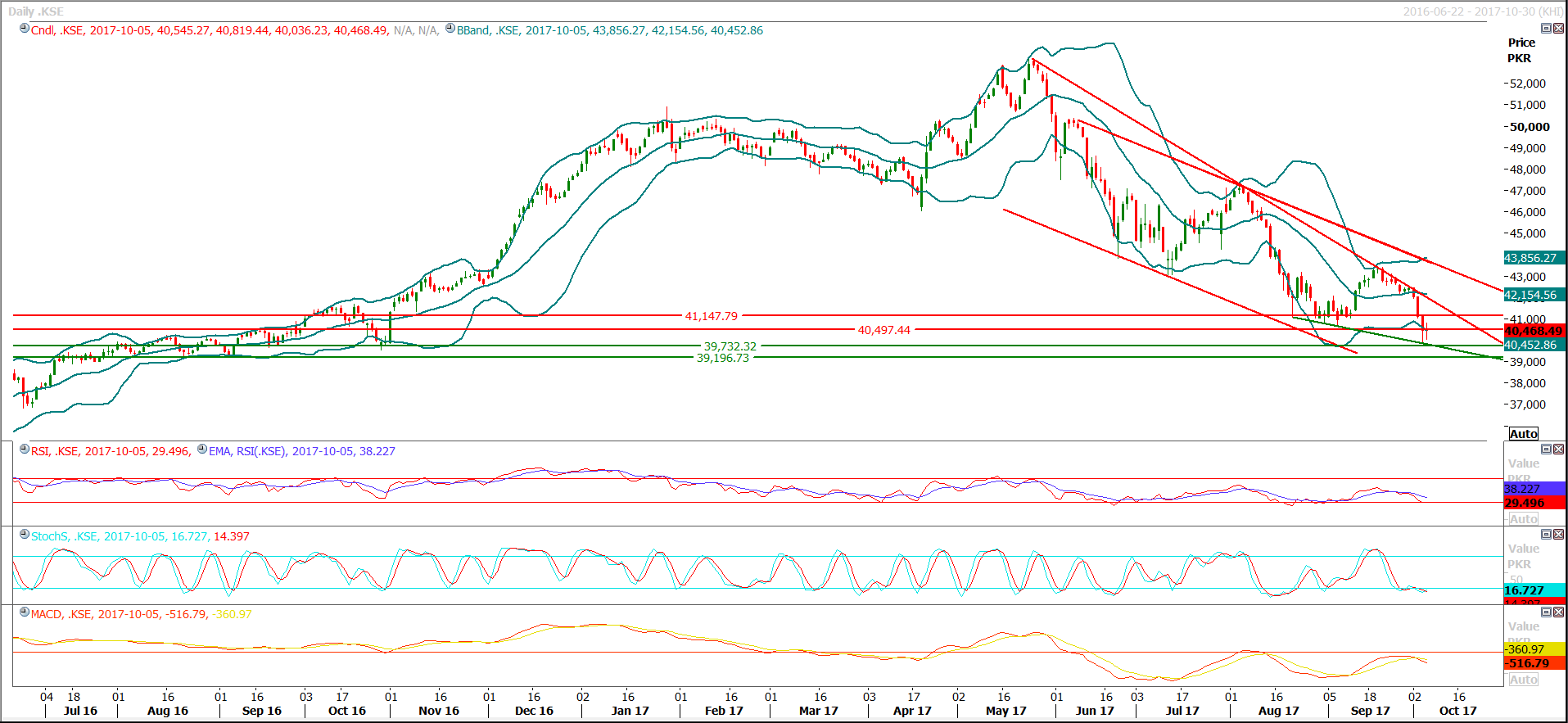Screen dimensions: 1568x723
Task: Click the cyan 16.727 StochS value tag
Action: (1534, 590)
